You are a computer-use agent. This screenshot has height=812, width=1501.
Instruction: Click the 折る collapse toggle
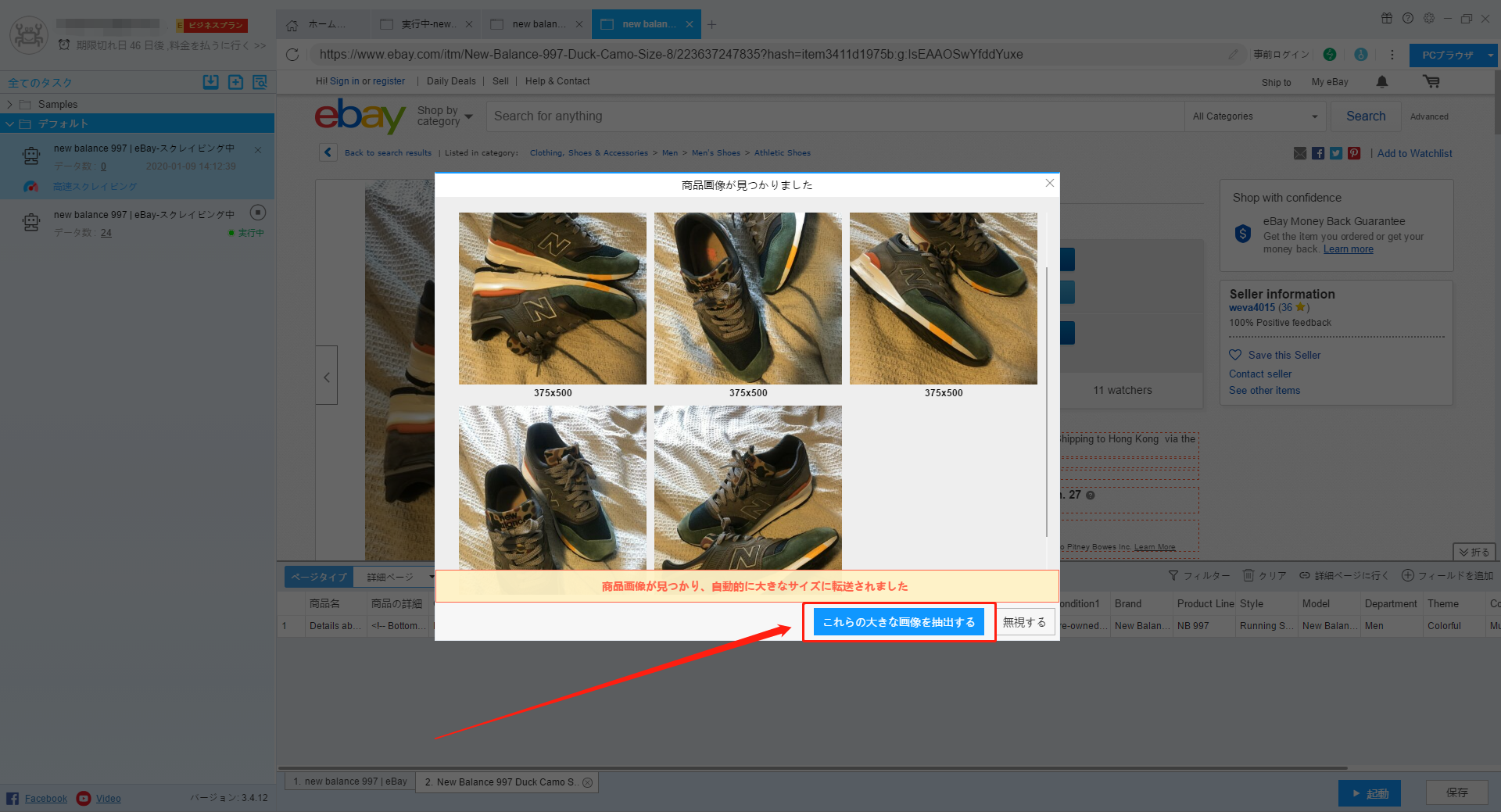click(1474, 552)
